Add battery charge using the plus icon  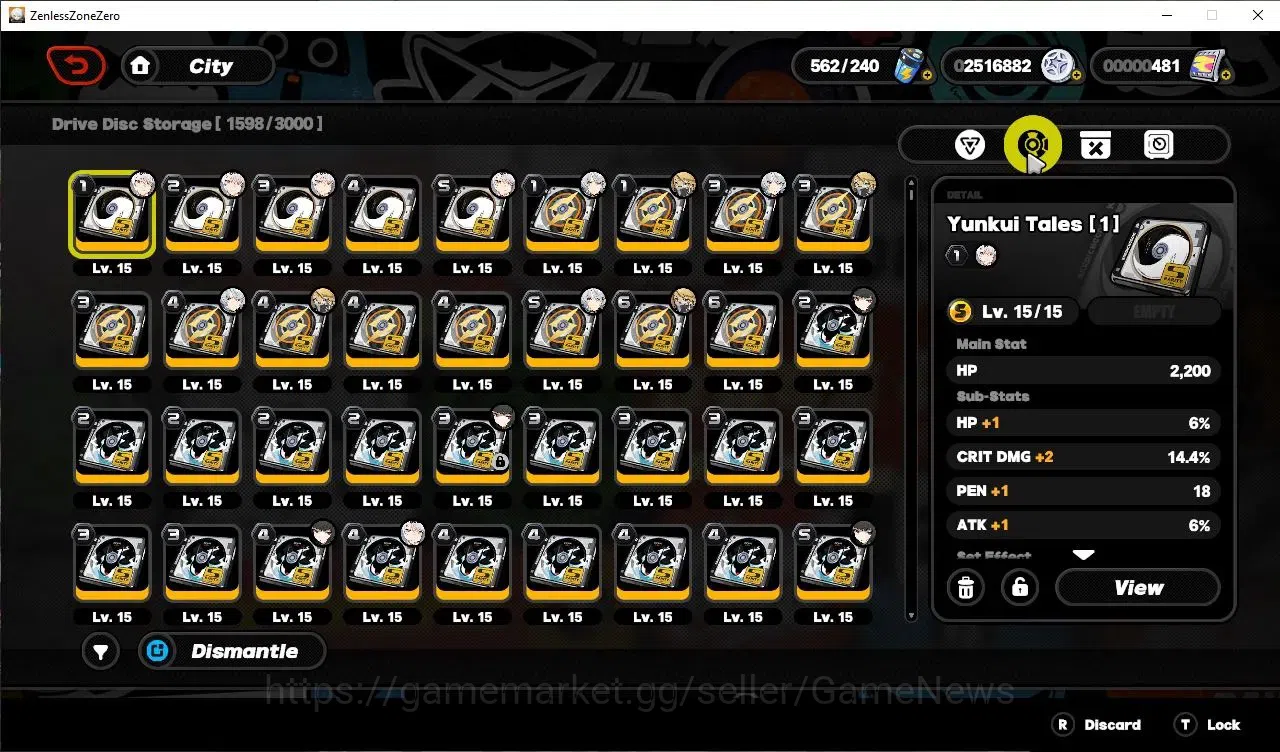click(927, 75)
